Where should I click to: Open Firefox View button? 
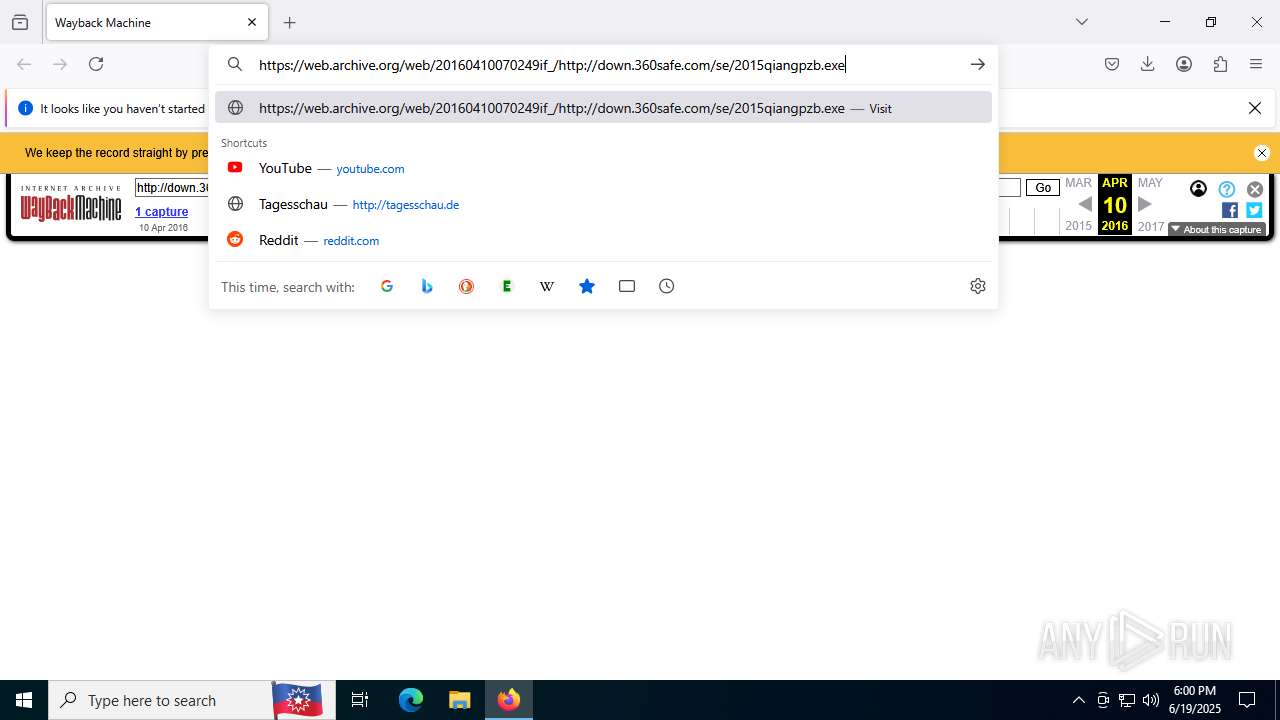20,22
